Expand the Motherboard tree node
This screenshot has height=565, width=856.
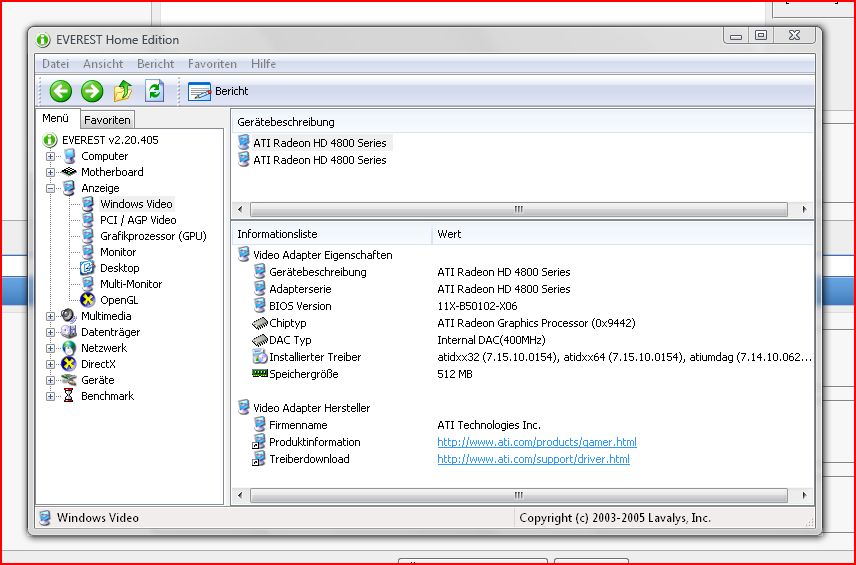coord(50,173)
